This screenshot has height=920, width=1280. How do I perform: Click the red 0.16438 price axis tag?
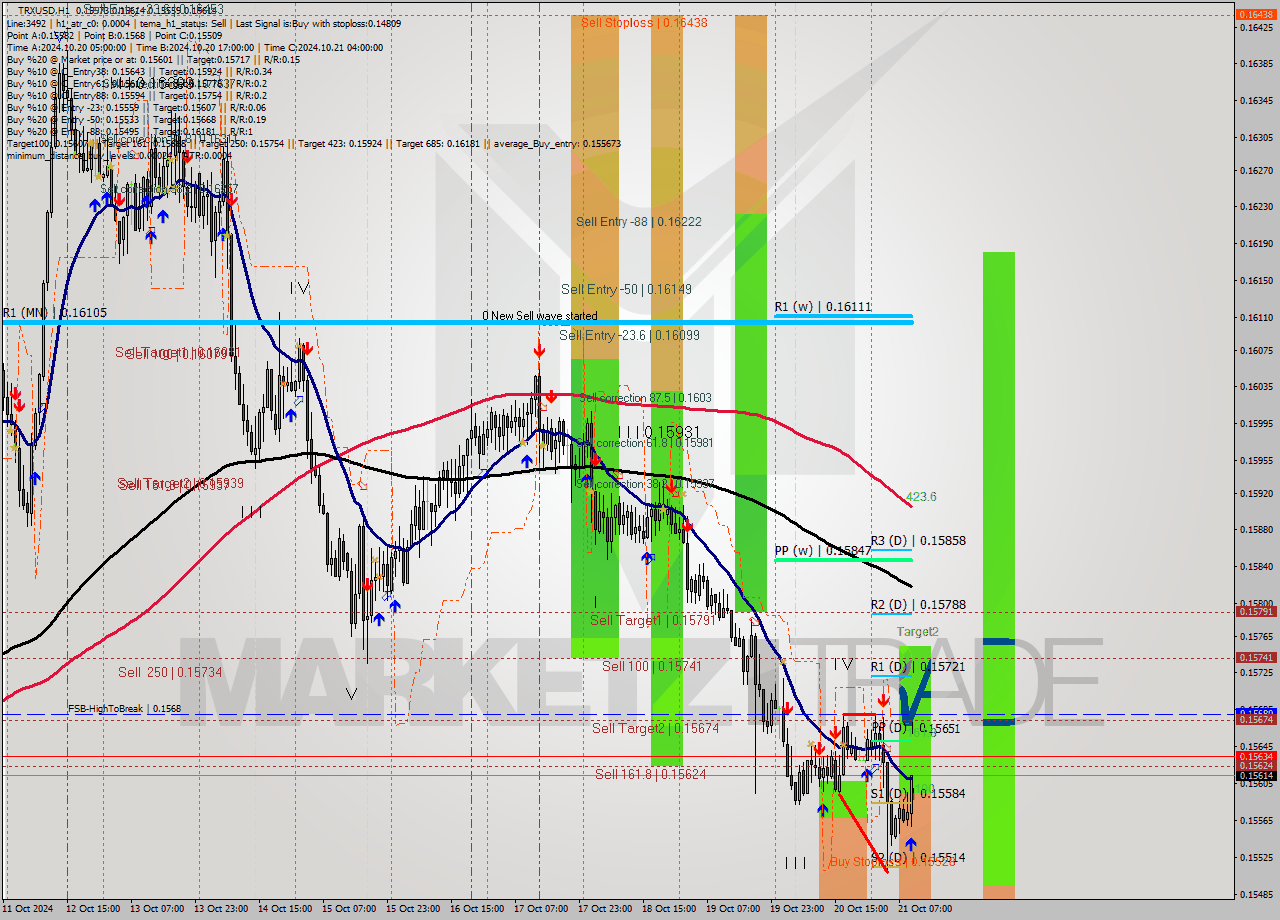pos(1255,14)
